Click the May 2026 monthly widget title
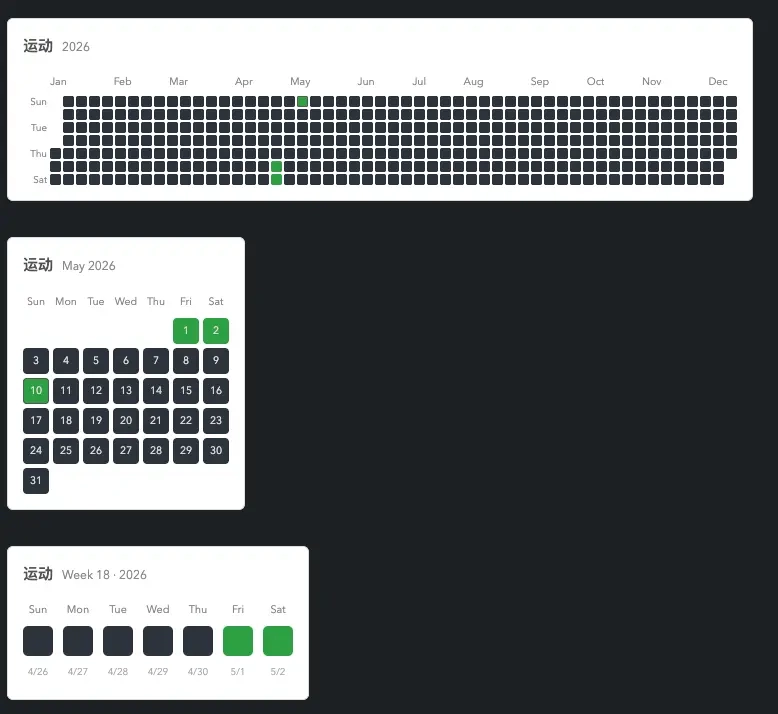This screenshot has height=714, width=778. coord(88,266)
